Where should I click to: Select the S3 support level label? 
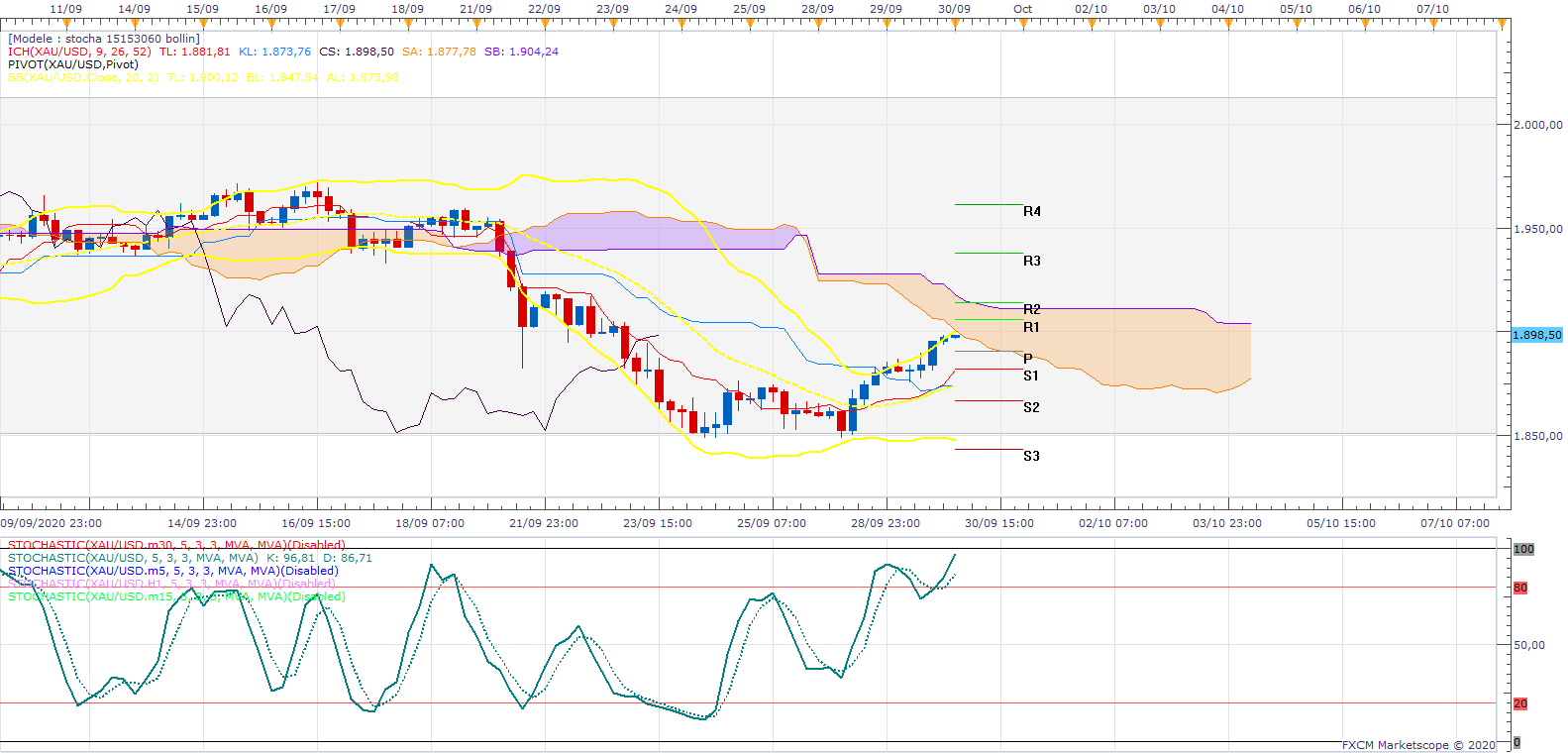pos(1031,456)
